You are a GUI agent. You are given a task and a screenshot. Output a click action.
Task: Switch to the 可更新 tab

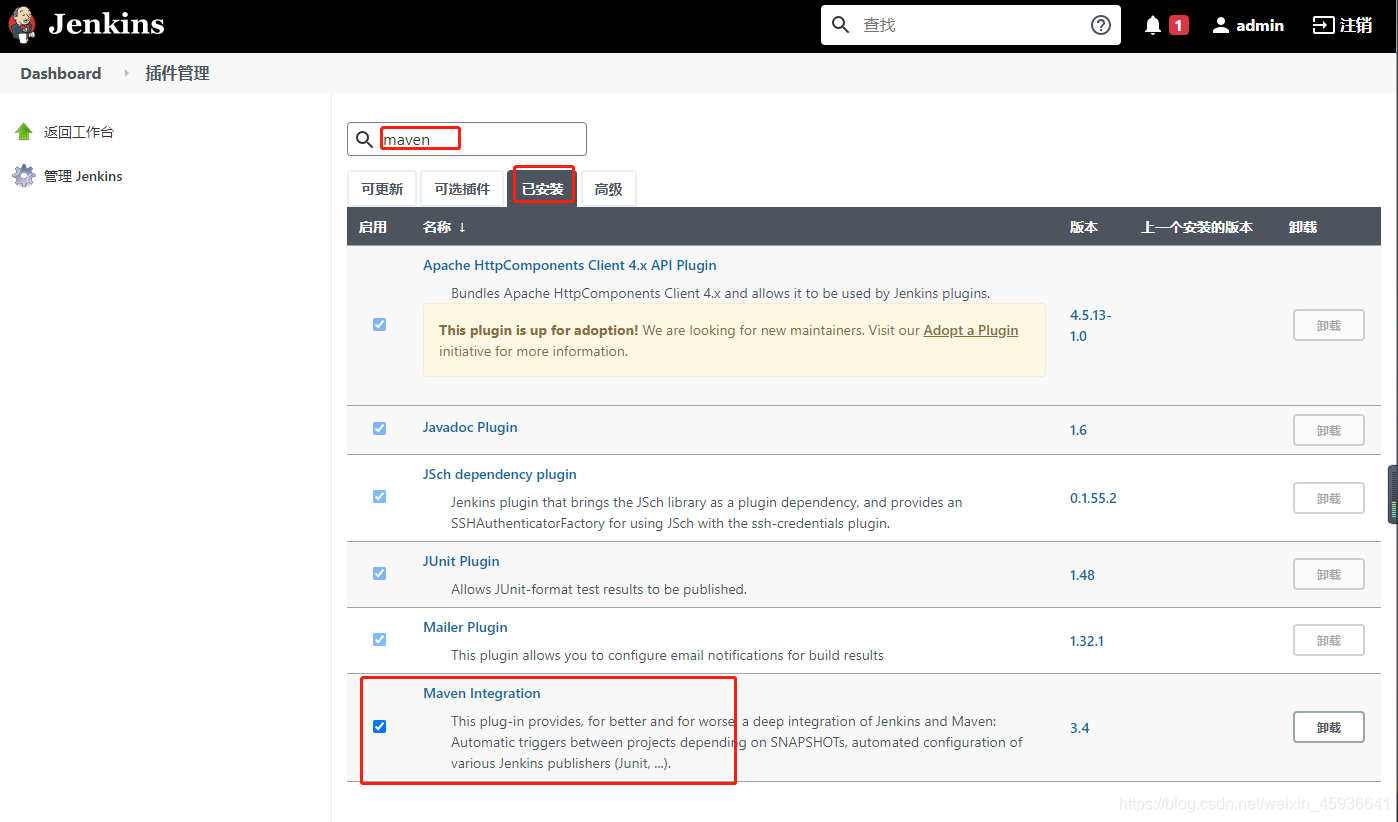click(x=382, y=189)
